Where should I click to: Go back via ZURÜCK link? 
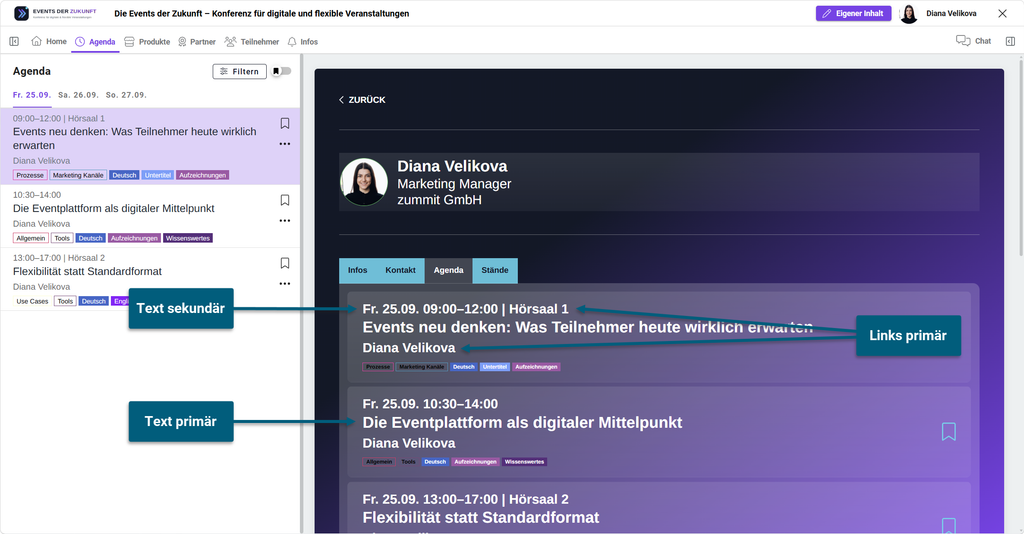[x=362, y=100]
